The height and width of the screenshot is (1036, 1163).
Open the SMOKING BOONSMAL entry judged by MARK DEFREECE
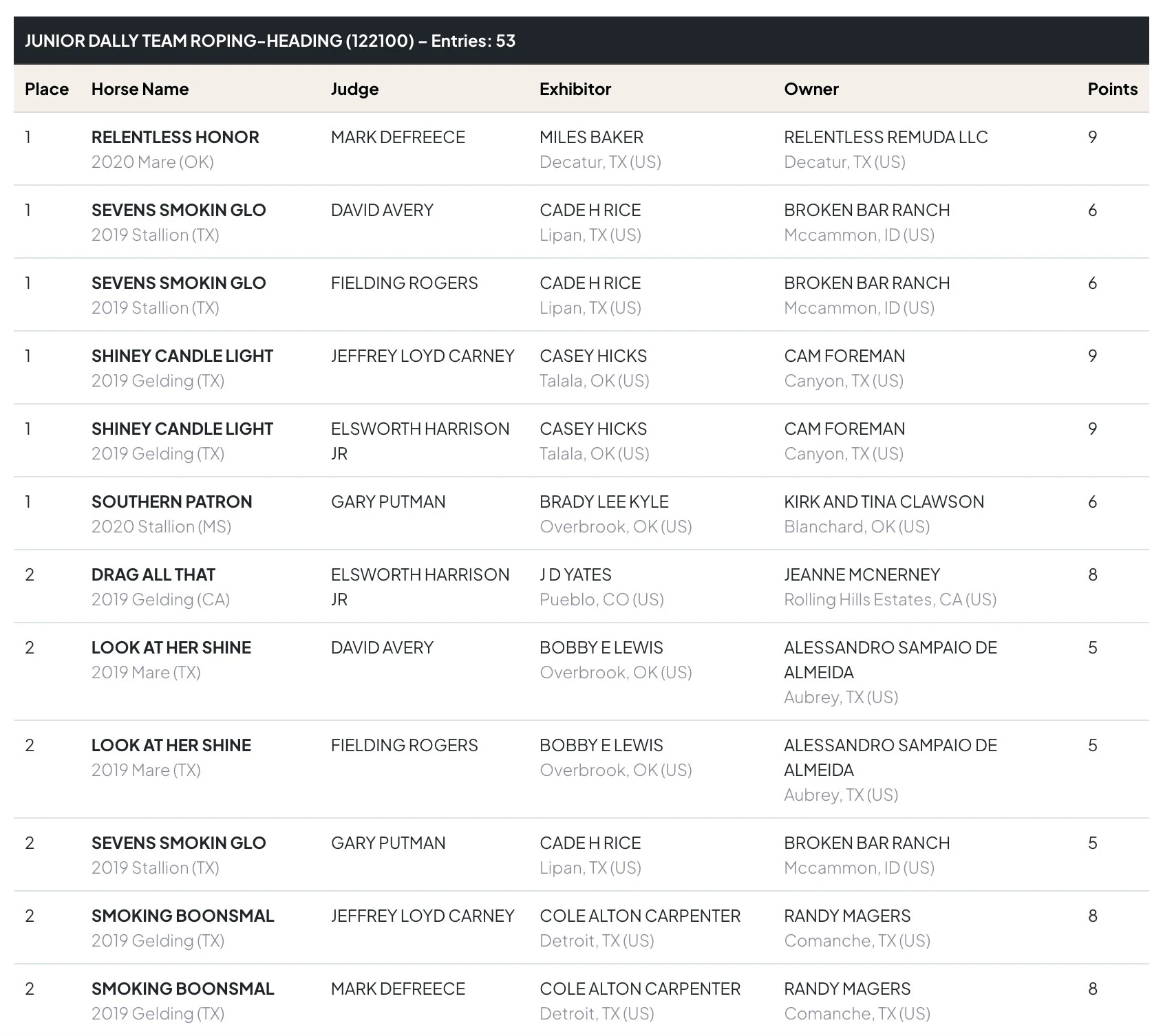pos(182,989)
